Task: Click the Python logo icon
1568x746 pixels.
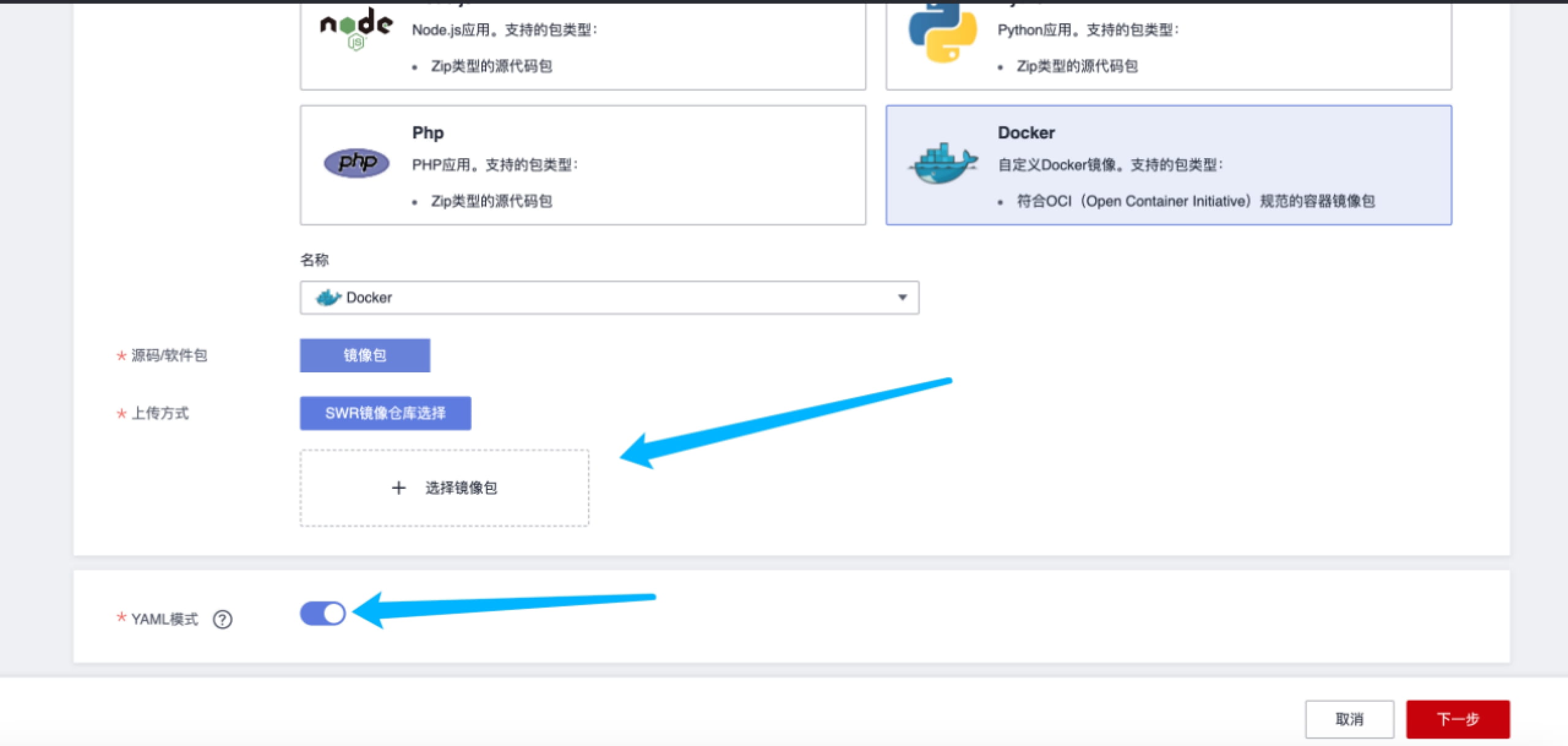Action: (x=942, y=31)
